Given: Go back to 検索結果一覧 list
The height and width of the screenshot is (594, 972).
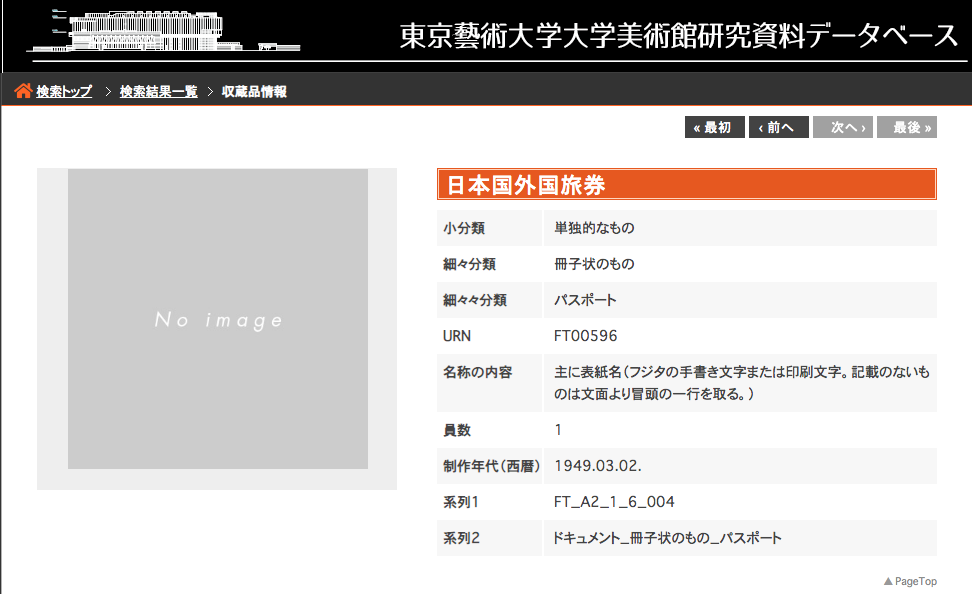Looking at the screenshot, I should (159, 92).
